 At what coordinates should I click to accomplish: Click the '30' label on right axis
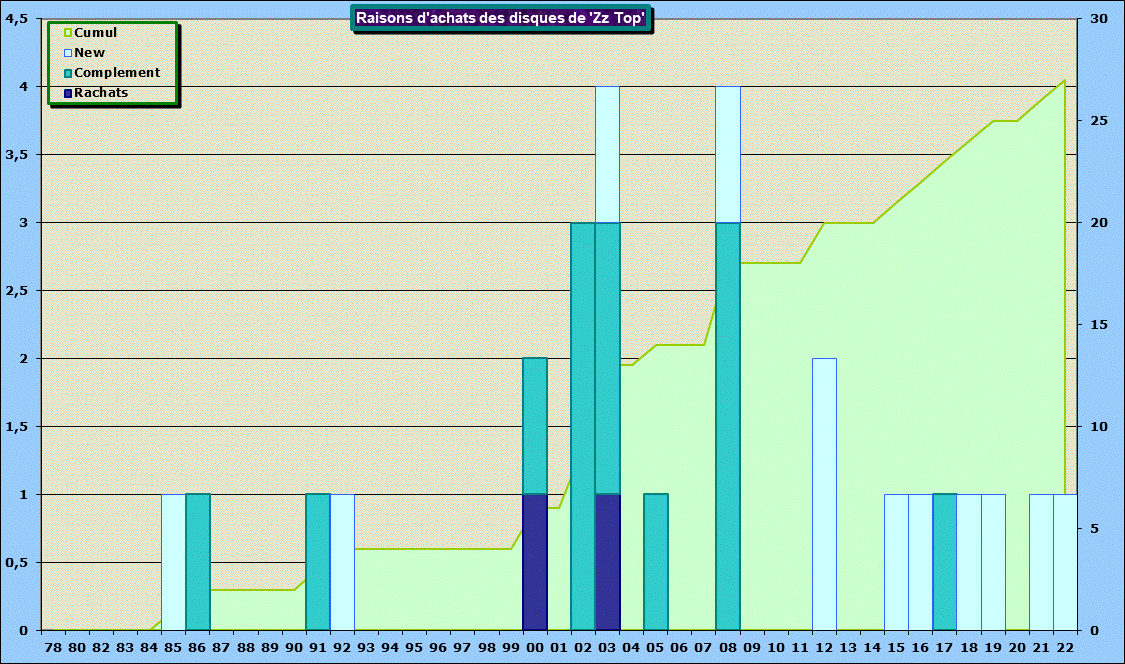1099,19
